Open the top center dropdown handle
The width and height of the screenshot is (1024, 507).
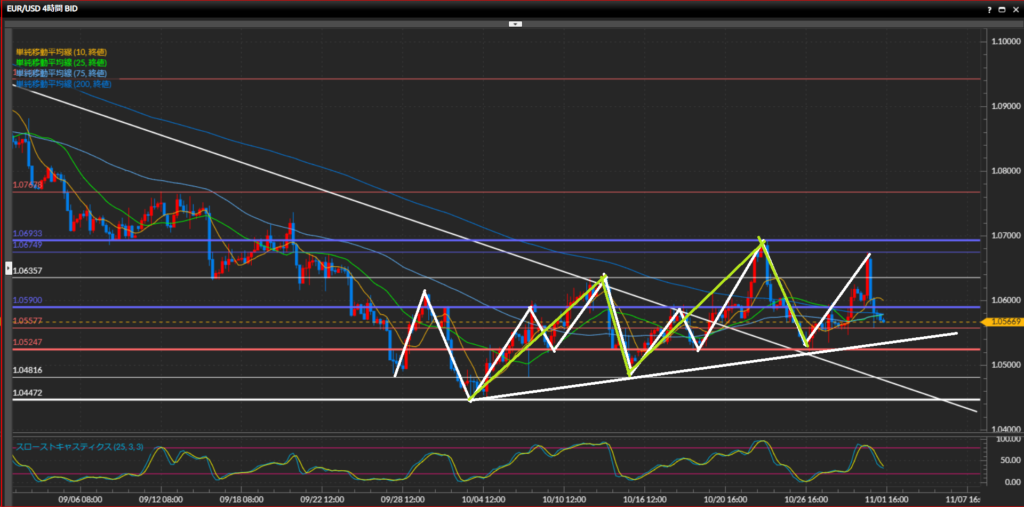pyautogui.click(x=517, y=21)
